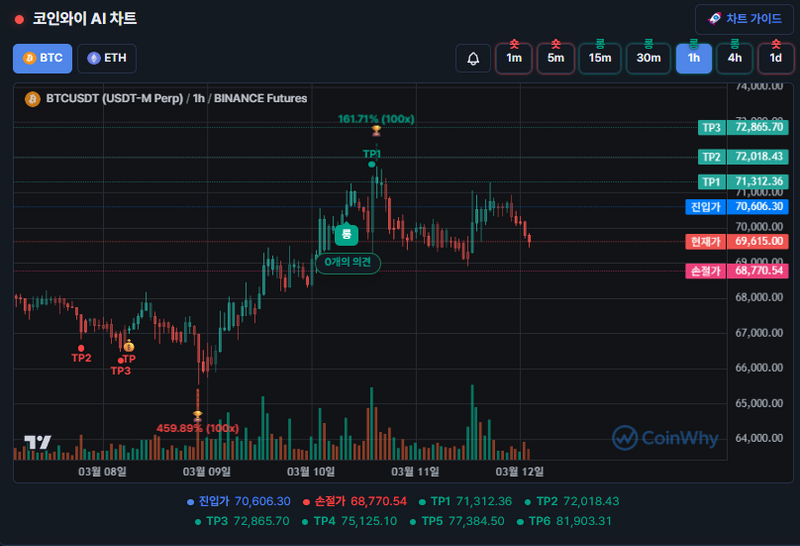Screen dimensions: 800x546
Task: Click the red TP2 marker dot
Action: [81, 347]
